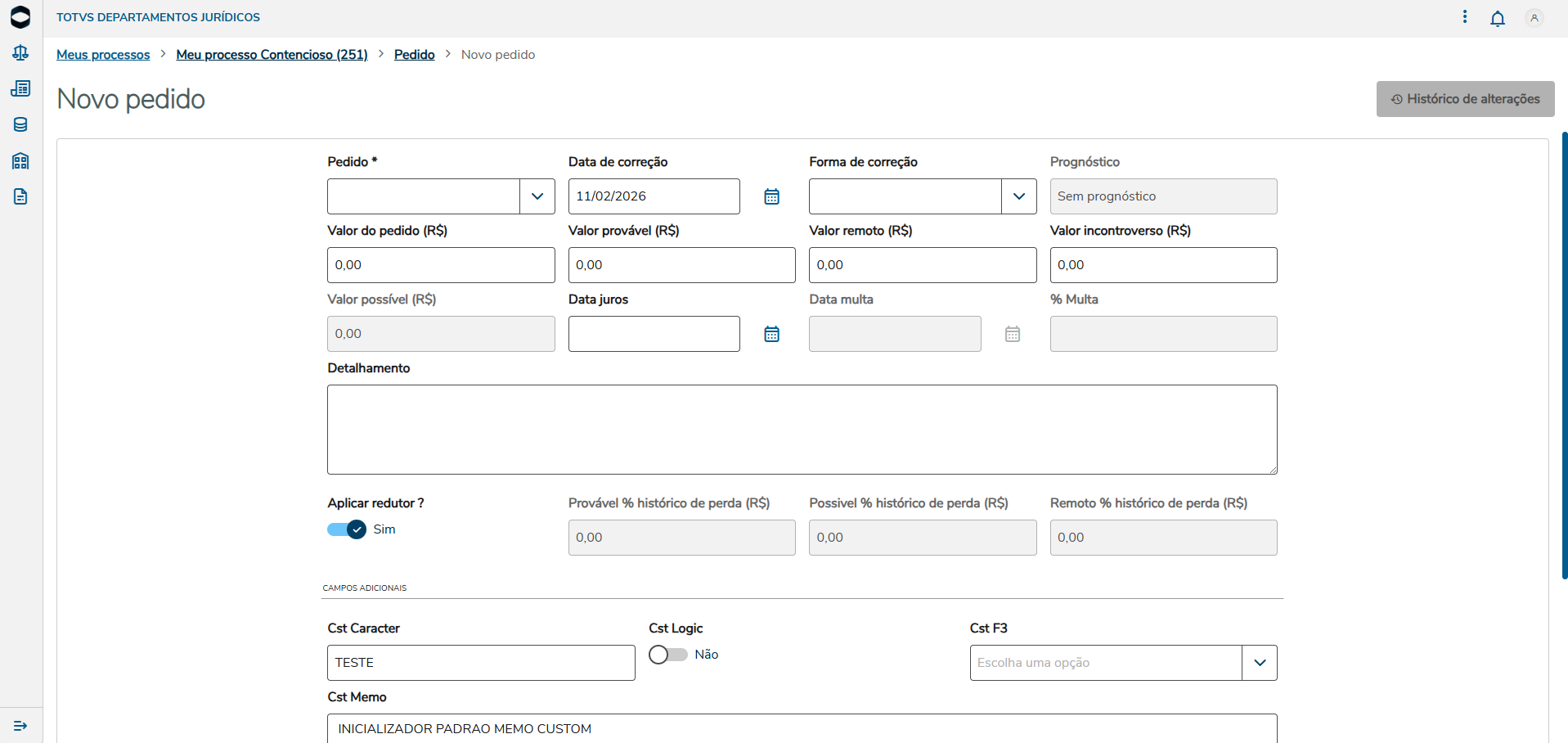Enable the Cst Logic switch

click(x=667, y=655)
